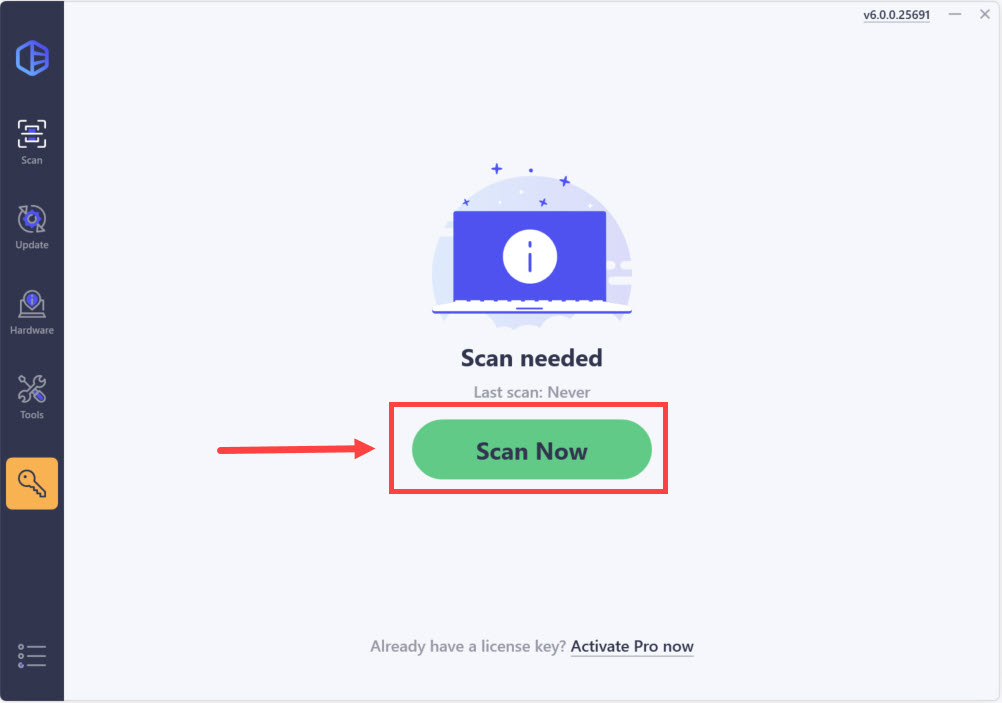Close the Driver Easy window
This screenshot has height=703, width=1002.
coord(985,14)
